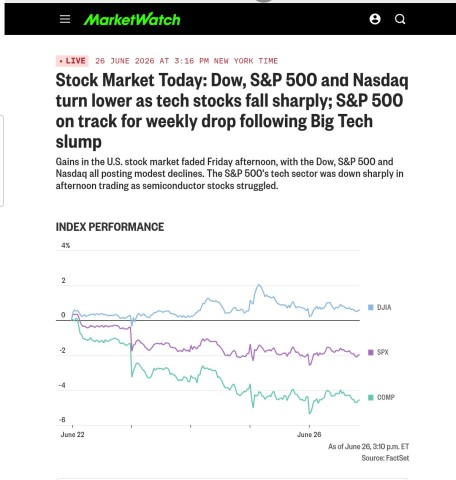This screenshot has height=480, width=456.
Task: Open the hamburger navigation menu
Action: click(65, 19)
